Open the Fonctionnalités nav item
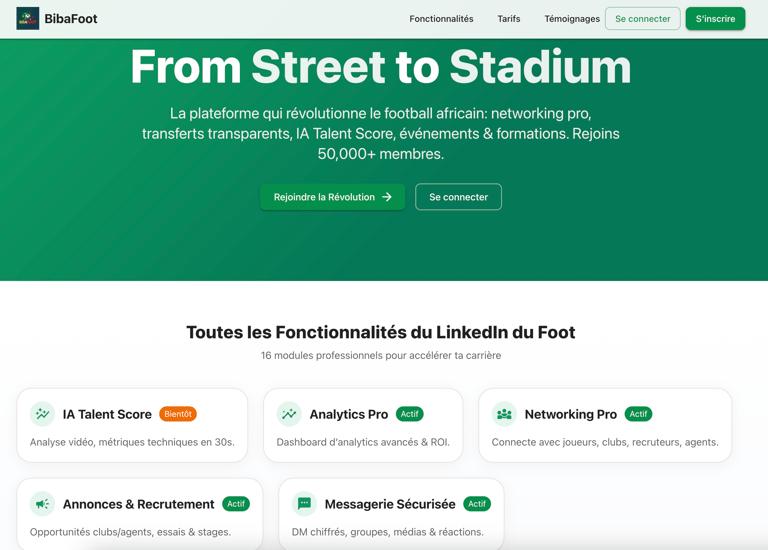 point(441,19)
